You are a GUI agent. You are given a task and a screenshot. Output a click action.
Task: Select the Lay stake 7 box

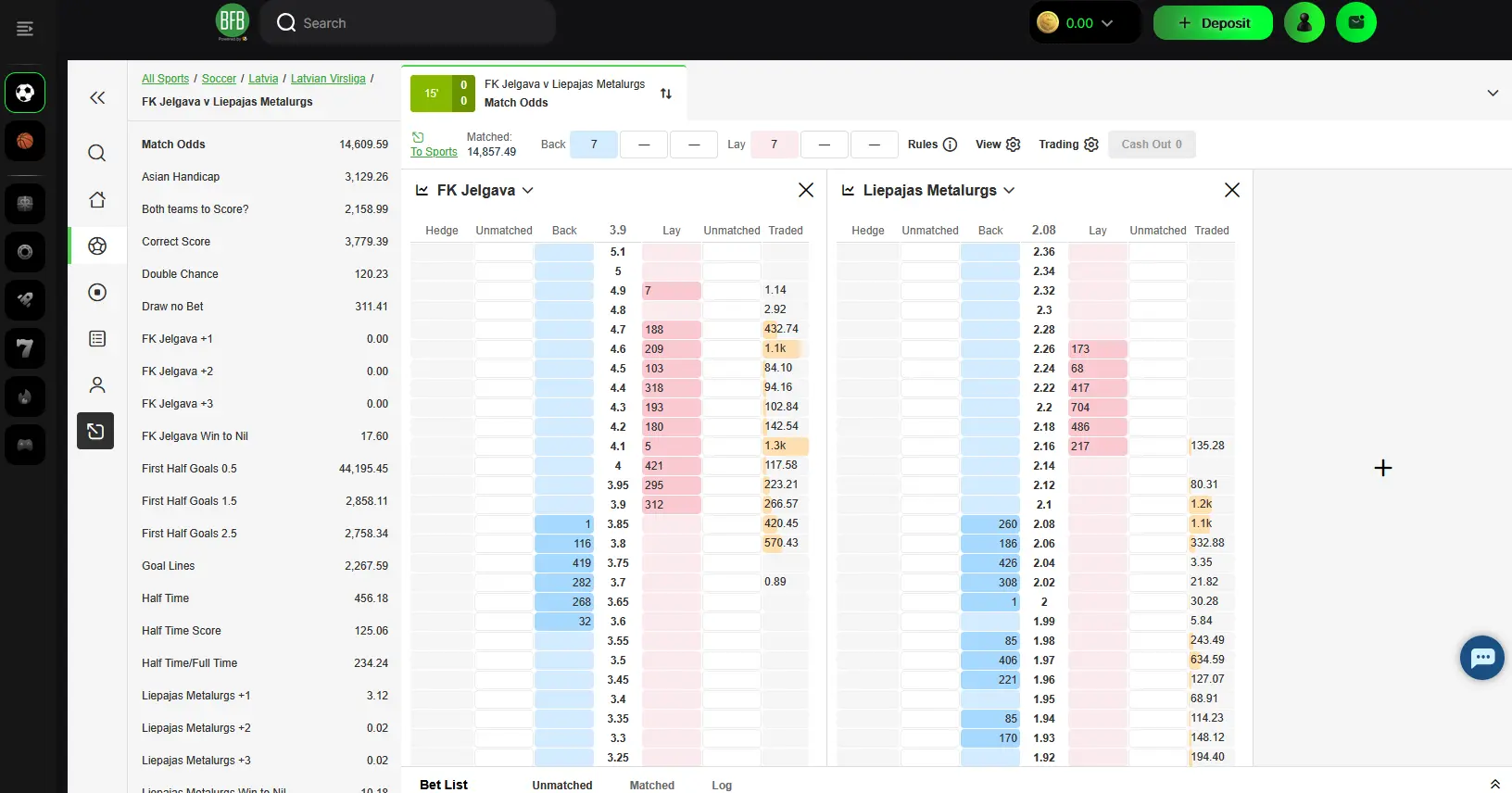(x=774, y=145)
